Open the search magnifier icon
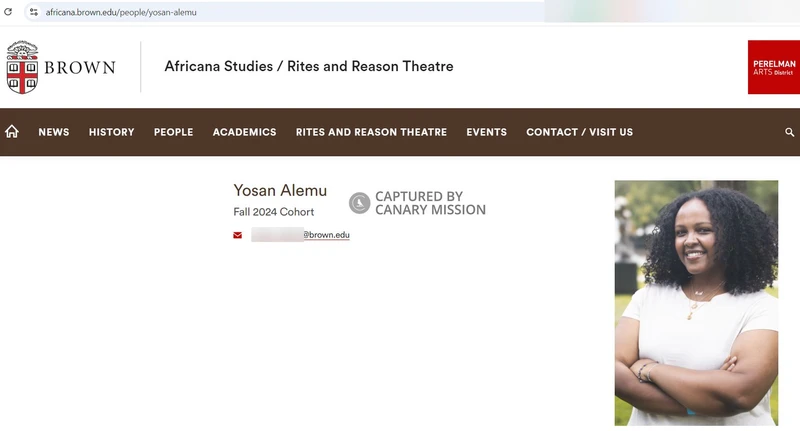This screenshot has height=431, width=800. (x=789, y=132)
